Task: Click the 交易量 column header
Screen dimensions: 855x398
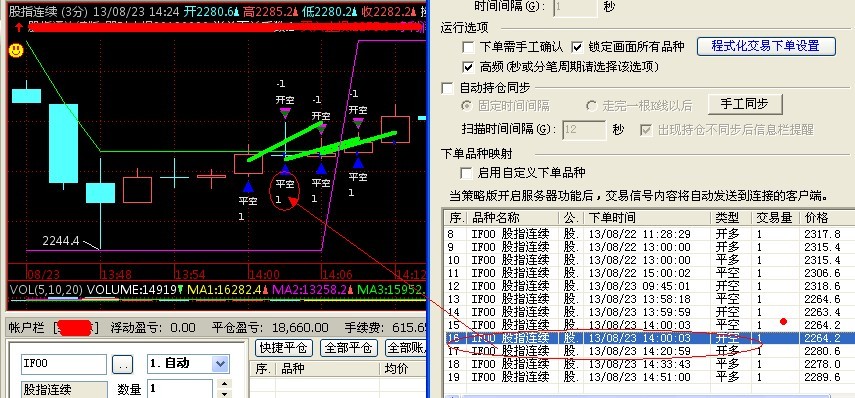Action: [775, 218]
